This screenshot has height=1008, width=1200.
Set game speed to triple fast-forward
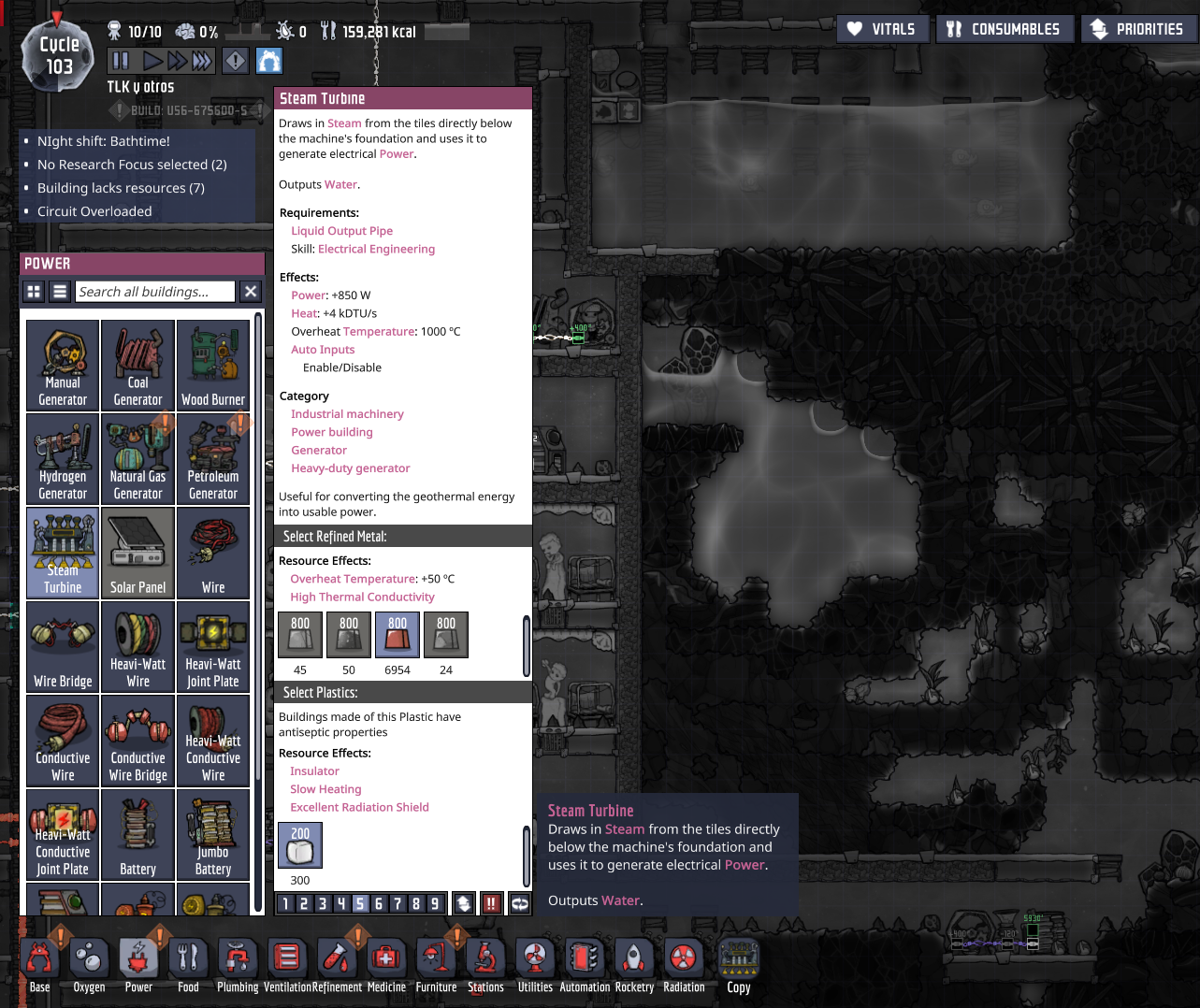click(202, 61)
